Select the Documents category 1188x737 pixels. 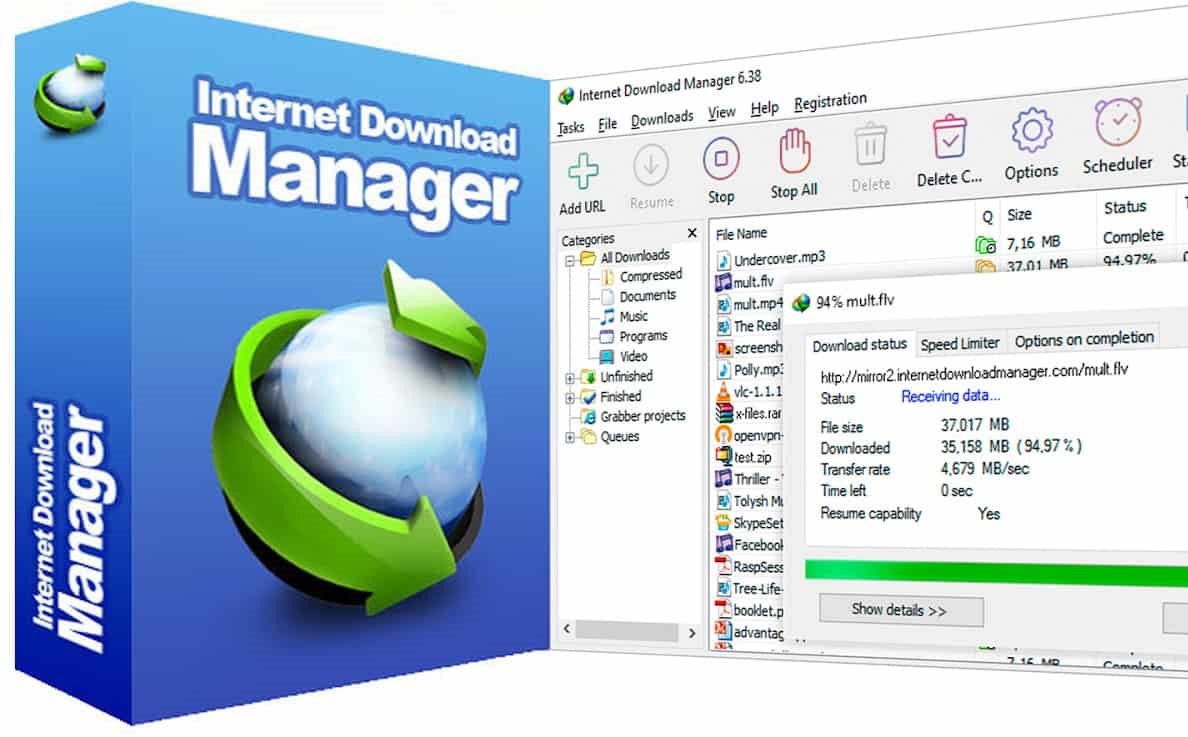(647, 295)
